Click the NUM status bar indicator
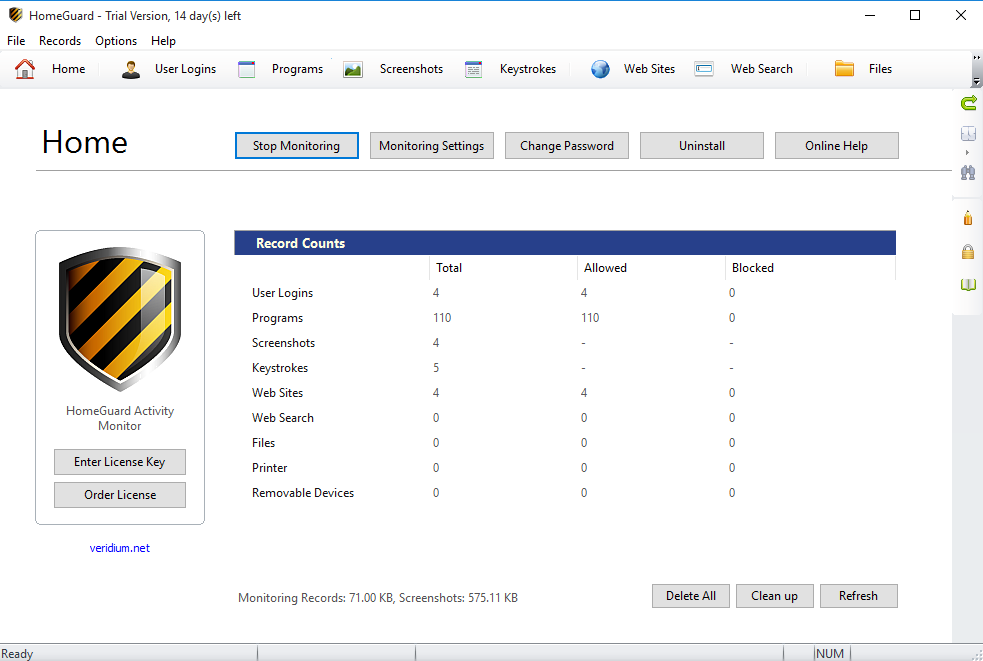 tap(830, 653)
